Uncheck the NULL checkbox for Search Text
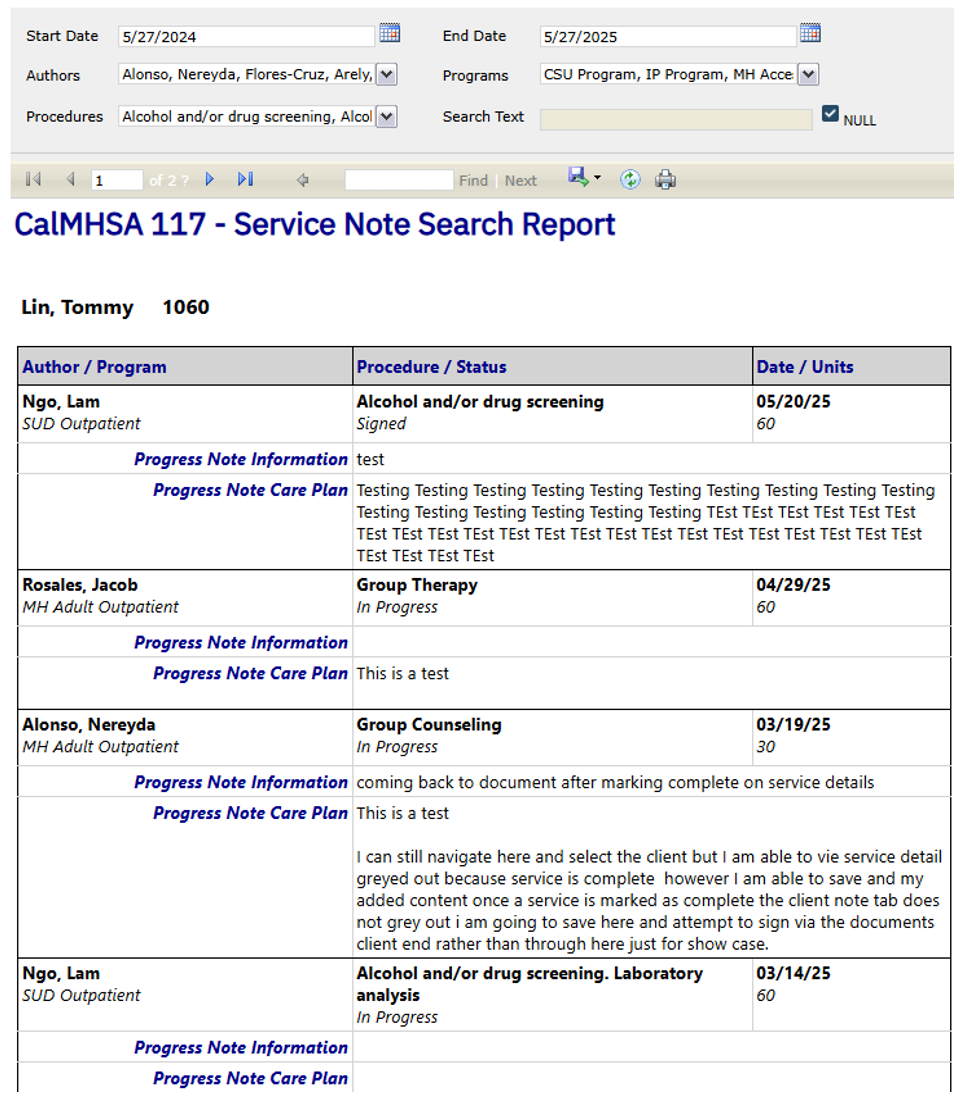 click(x=830, y=114)
